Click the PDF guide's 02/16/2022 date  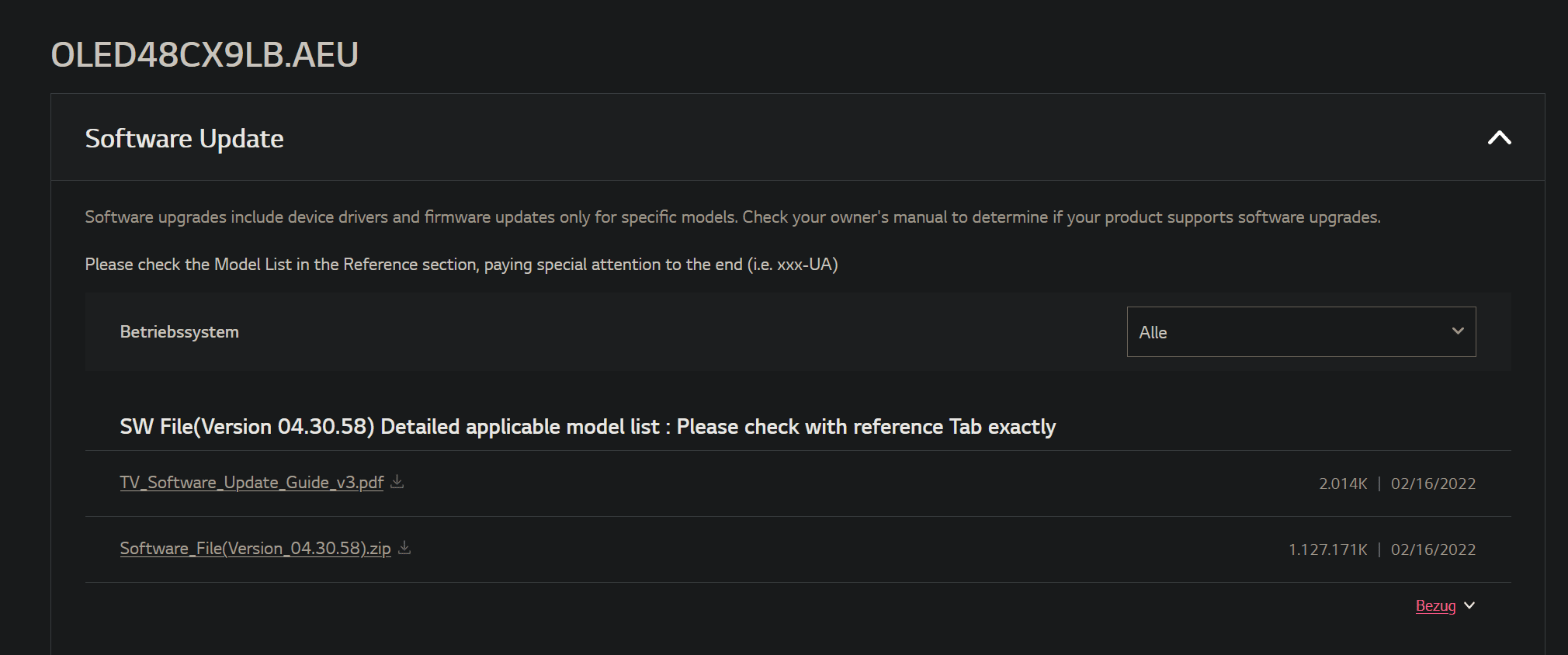[x=1433, y=483]
